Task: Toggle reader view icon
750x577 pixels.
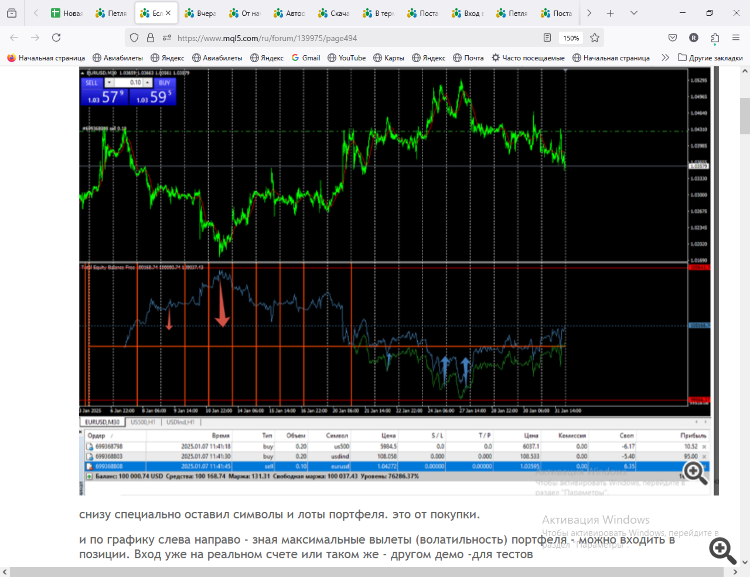Action: point(548,38)
